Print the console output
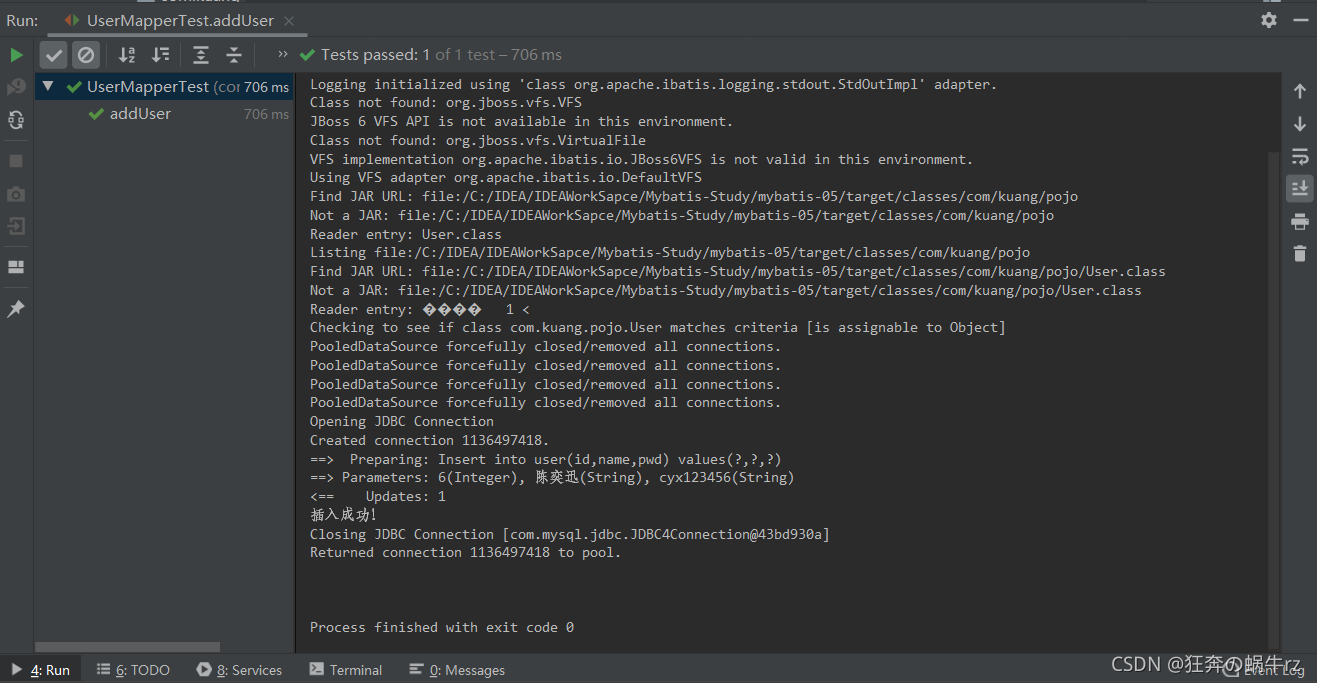This screenshot has height=683, width=1317. pos(1300,221)
